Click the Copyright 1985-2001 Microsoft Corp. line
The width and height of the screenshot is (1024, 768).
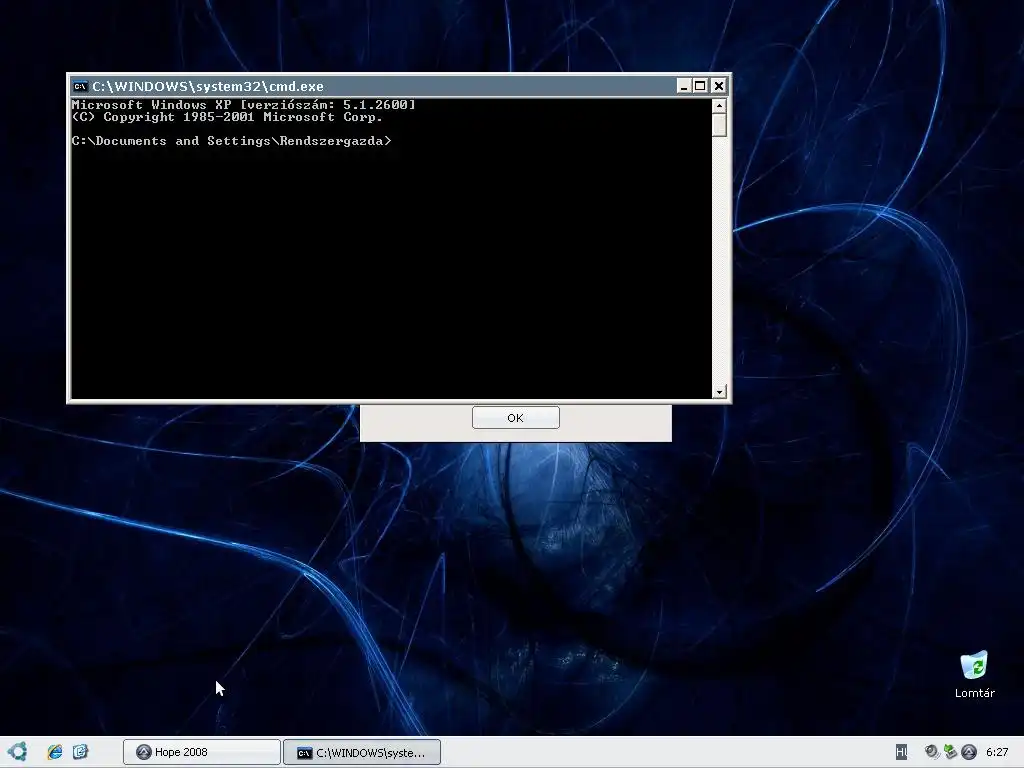click(x=227, y=117)
